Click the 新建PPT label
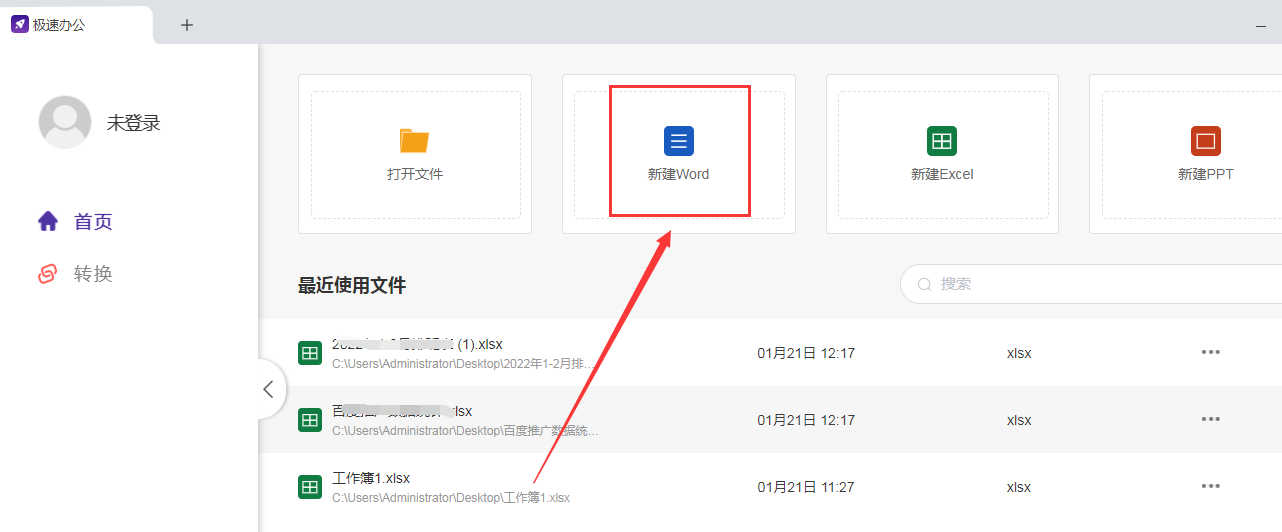Image resolution: width=1282 pixels, height=532 pixels. (1206, 174)
